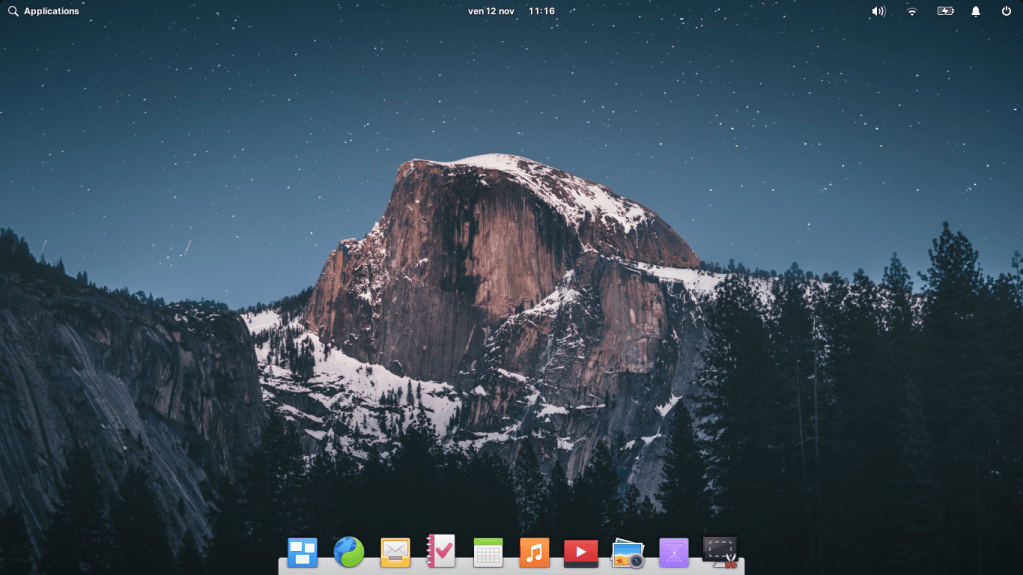Open the Multitasking View from the dock
The image size is (1023, 575).
point(302,552)
